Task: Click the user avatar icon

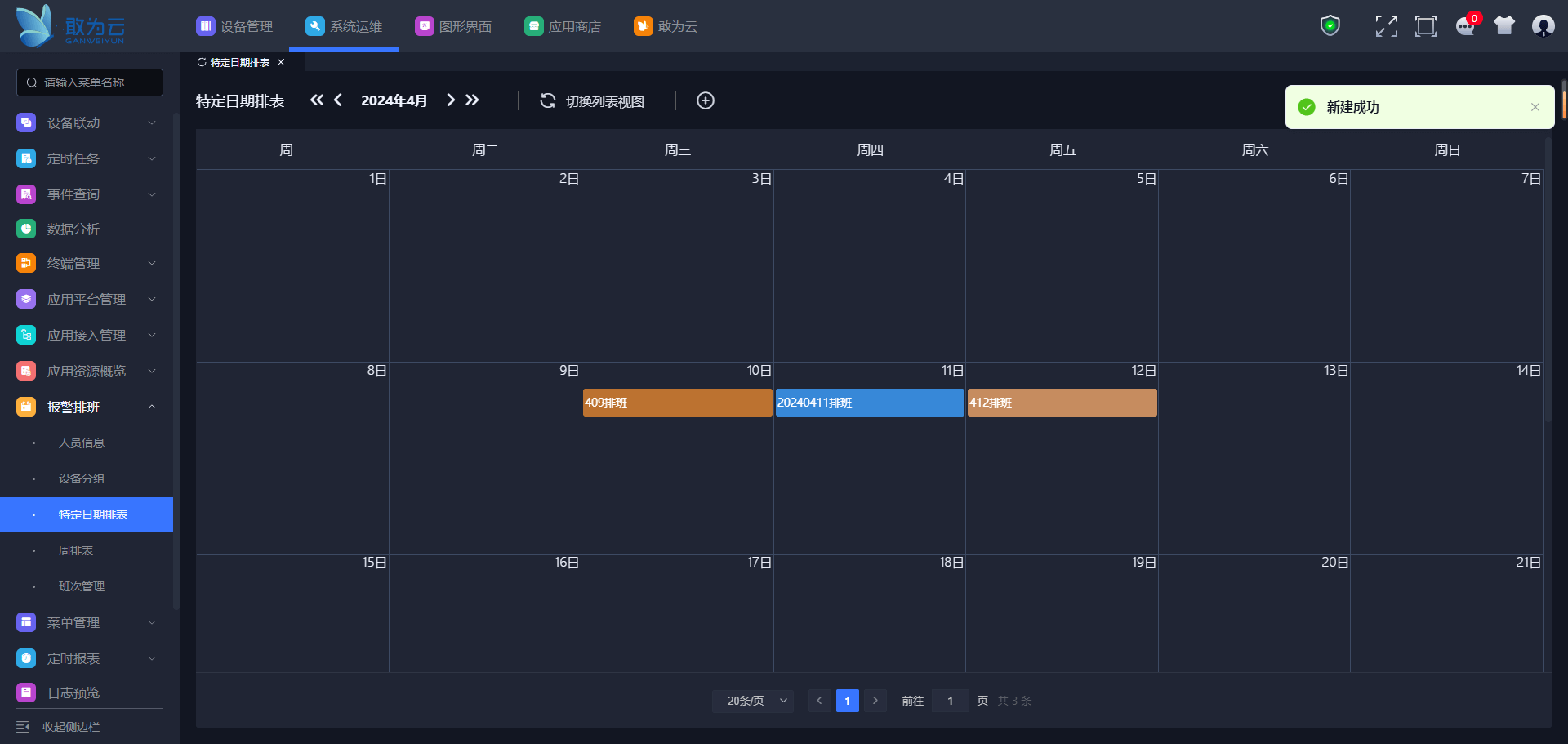Action: click(1543, 26)
